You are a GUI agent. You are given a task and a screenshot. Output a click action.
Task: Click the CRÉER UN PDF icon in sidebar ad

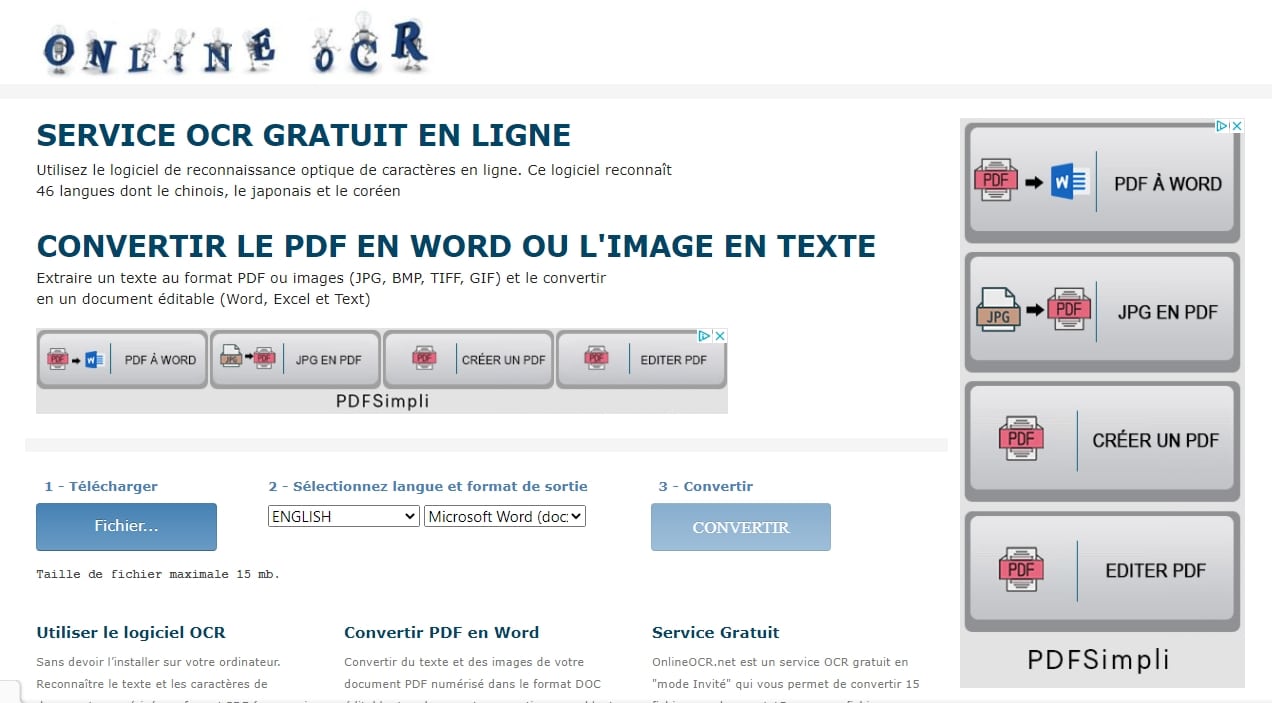pos(1100,441)
